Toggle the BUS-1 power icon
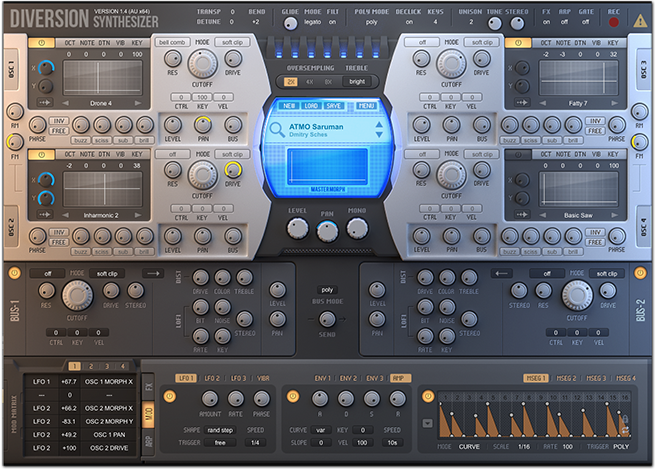The width and height of the screenshot is (655, 469). tap(14, 273)
